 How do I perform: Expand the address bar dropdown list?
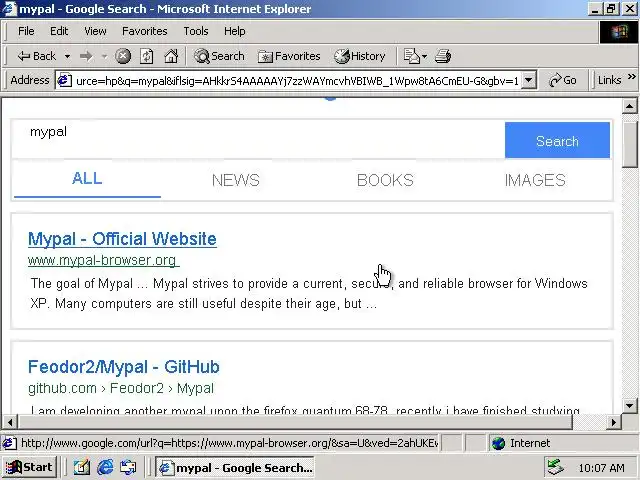click(529, 80)
